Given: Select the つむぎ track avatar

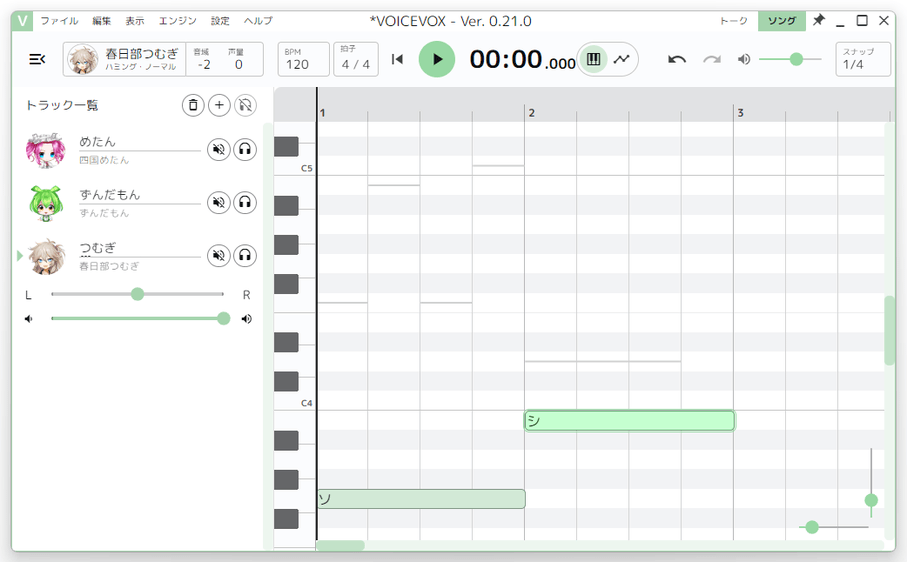Looking at the screenshot, I should coord(46,257).
